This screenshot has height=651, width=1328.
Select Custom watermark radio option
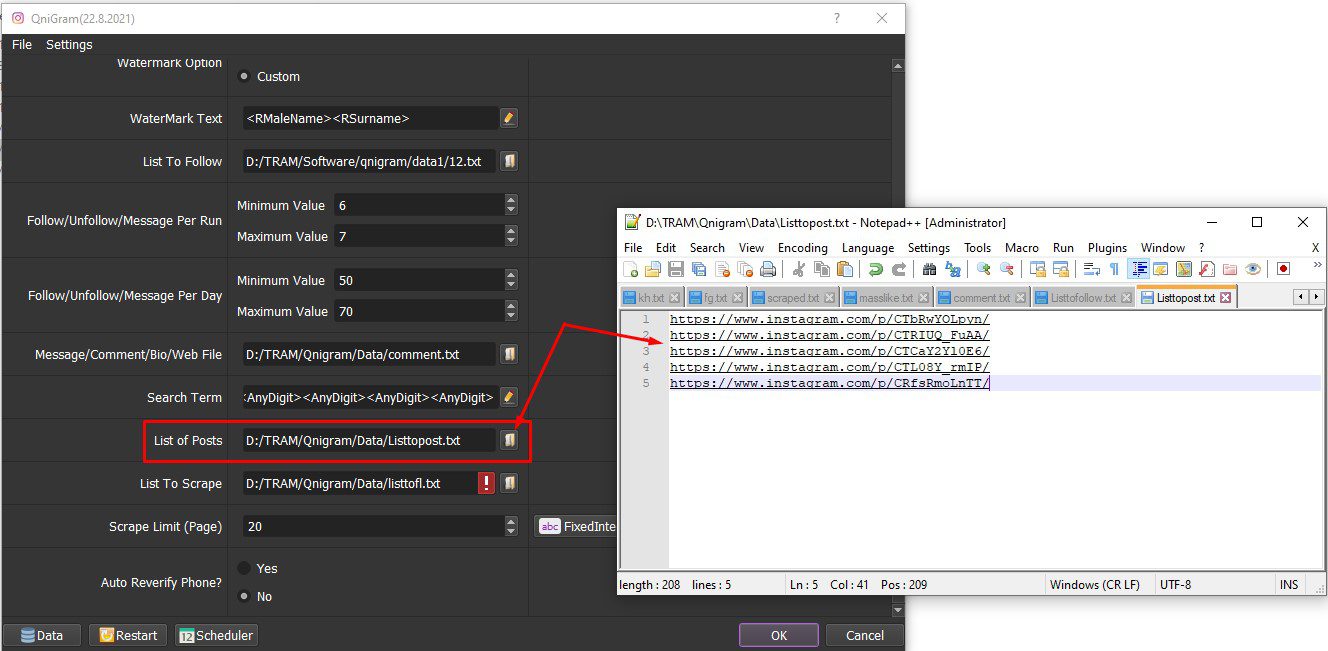(x=244, y=76)
